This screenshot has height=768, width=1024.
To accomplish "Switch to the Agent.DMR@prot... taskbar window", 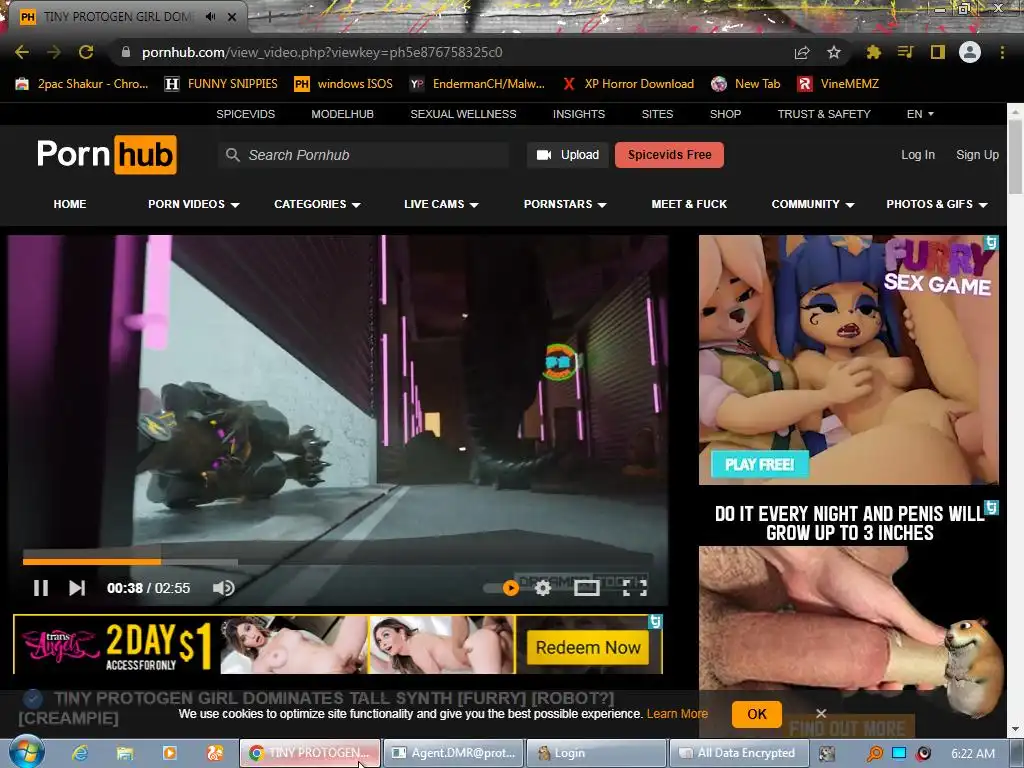I will (453, 753).
